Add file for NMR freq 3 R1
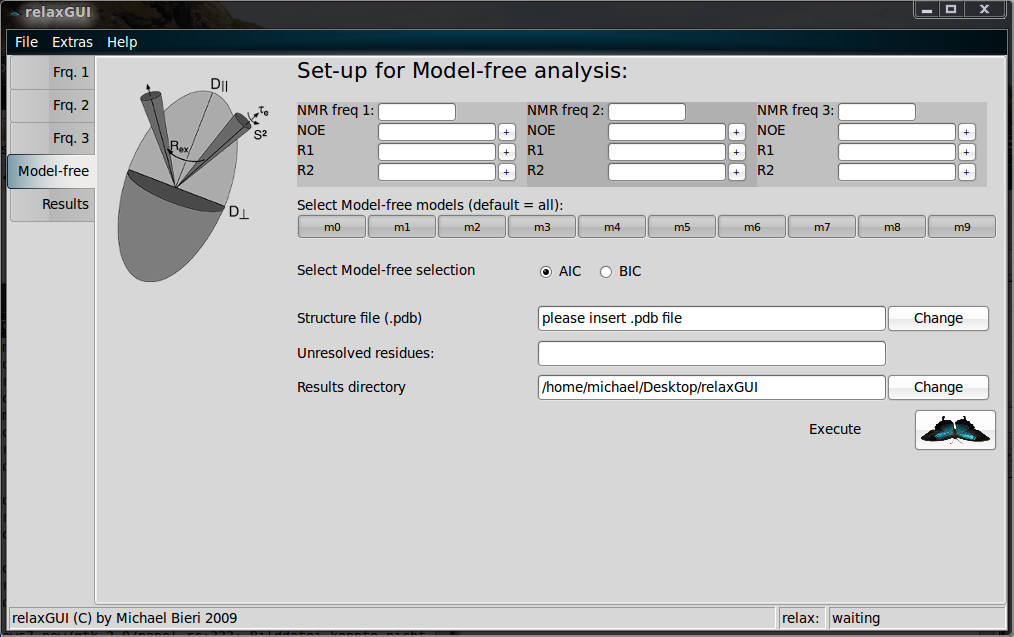This screenshot has height=637, width=1014. [966, 152]
